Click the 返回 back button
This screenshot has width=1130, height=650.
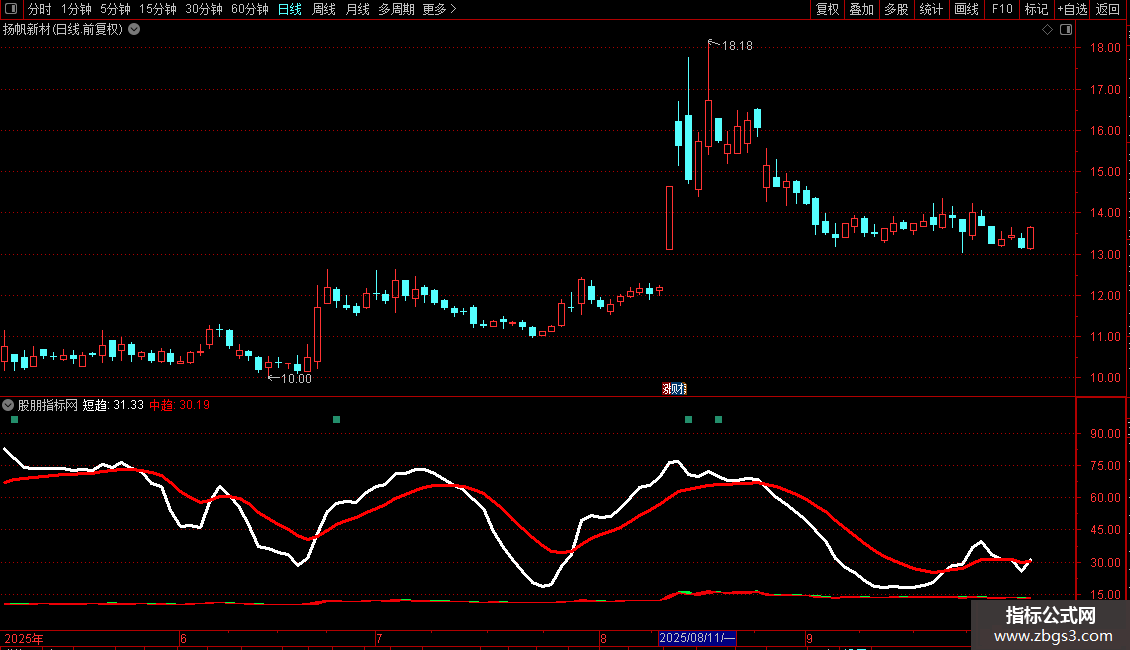(1108, 9)
